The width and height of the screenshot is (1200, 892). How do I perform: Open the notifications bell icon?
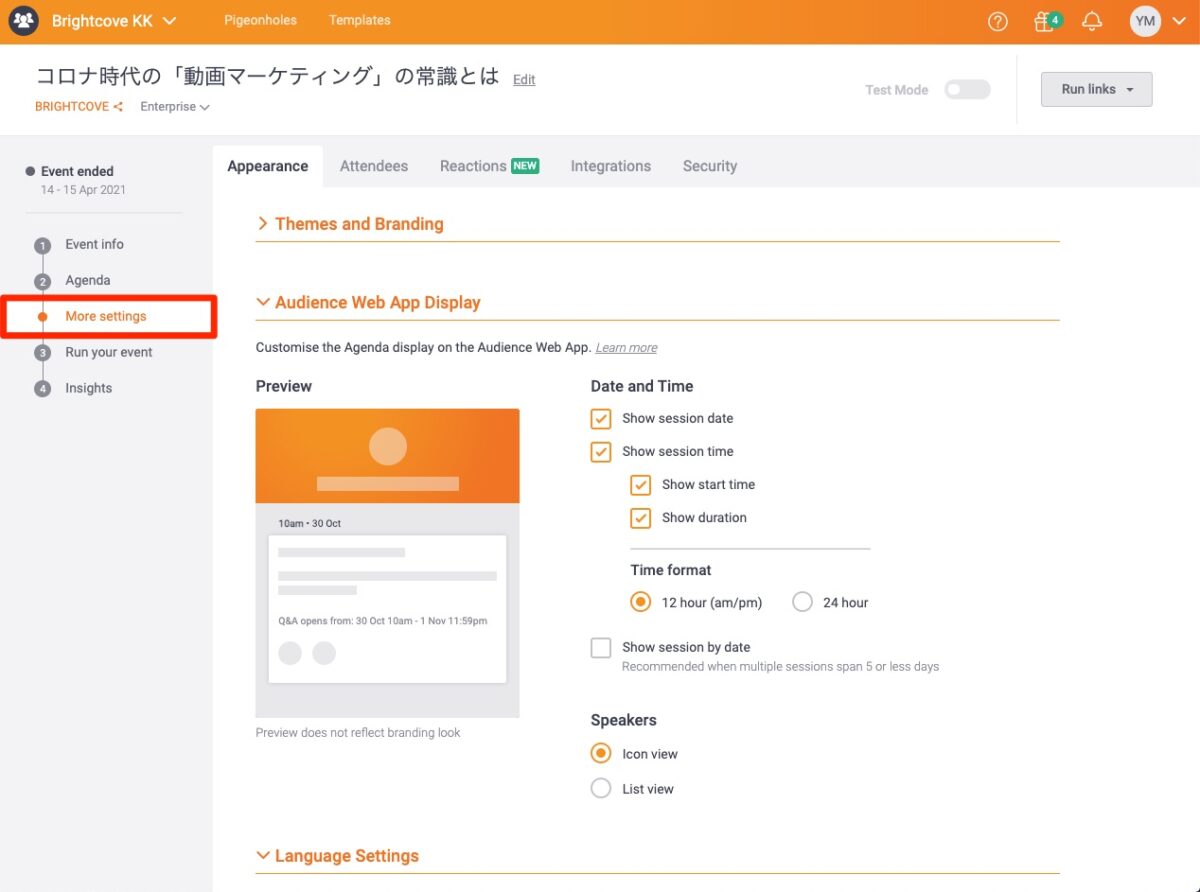pyautogui.click(x=1092, y=21)
